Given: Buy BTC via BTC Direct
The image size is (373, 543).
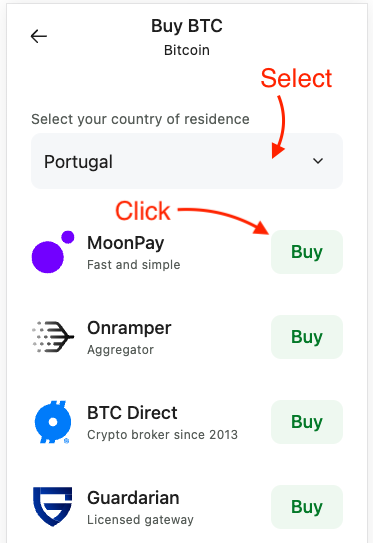Looking at the screenshot, I should pyautogui.click(x=307, y=422).
